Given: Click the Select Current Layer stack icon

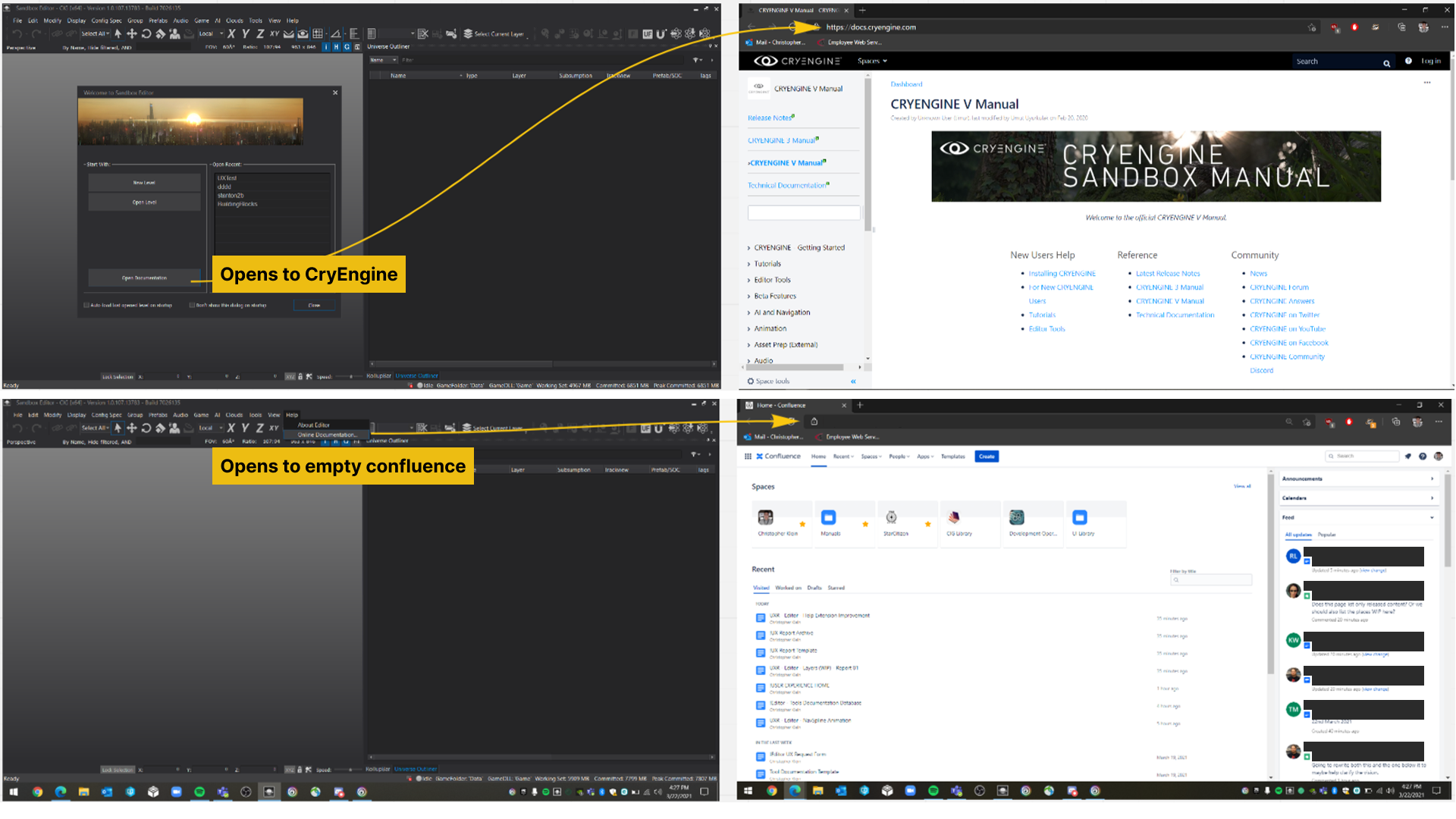Looking at the screenshot, I should [x=468, y=33].
